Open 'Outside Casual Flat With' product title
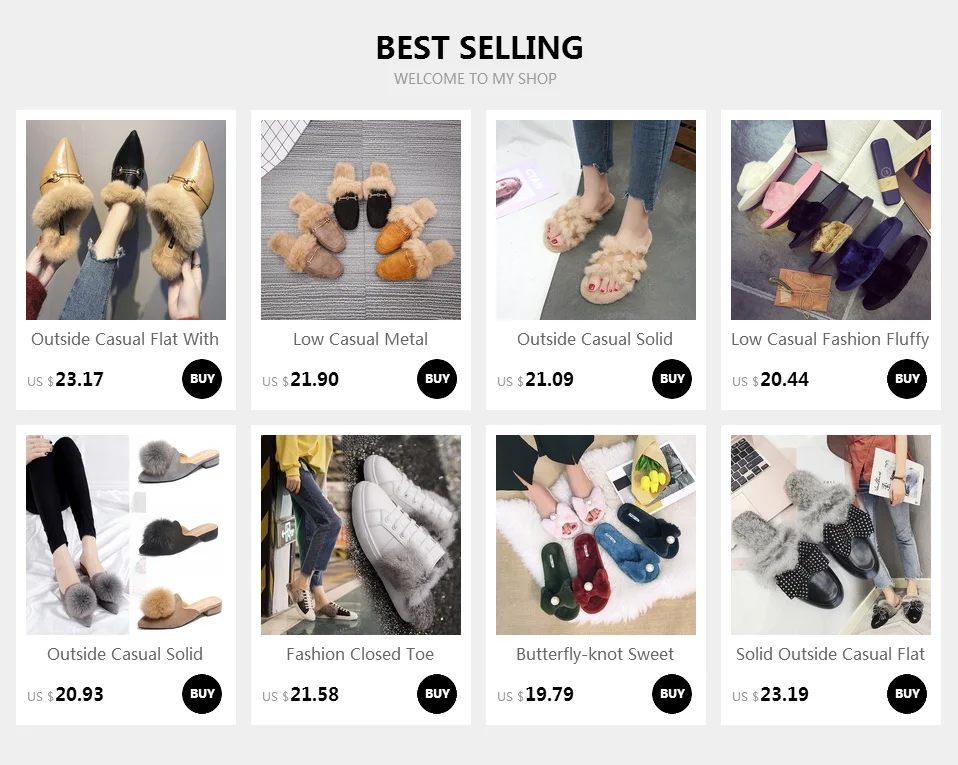The width and height of the screenshot is (958, 765). (x=125, y=339)
